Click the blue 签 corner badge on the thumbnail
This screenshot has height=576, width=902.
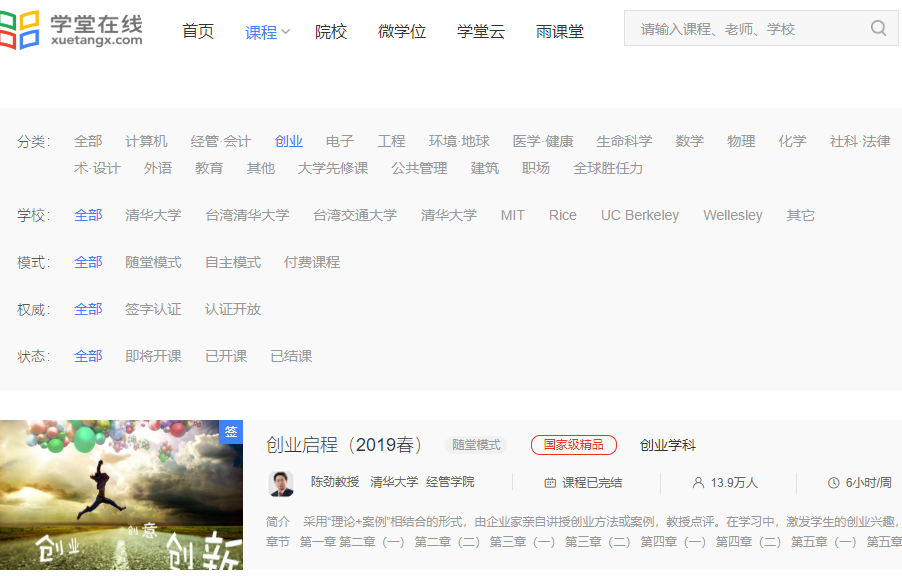pos(232,431)
